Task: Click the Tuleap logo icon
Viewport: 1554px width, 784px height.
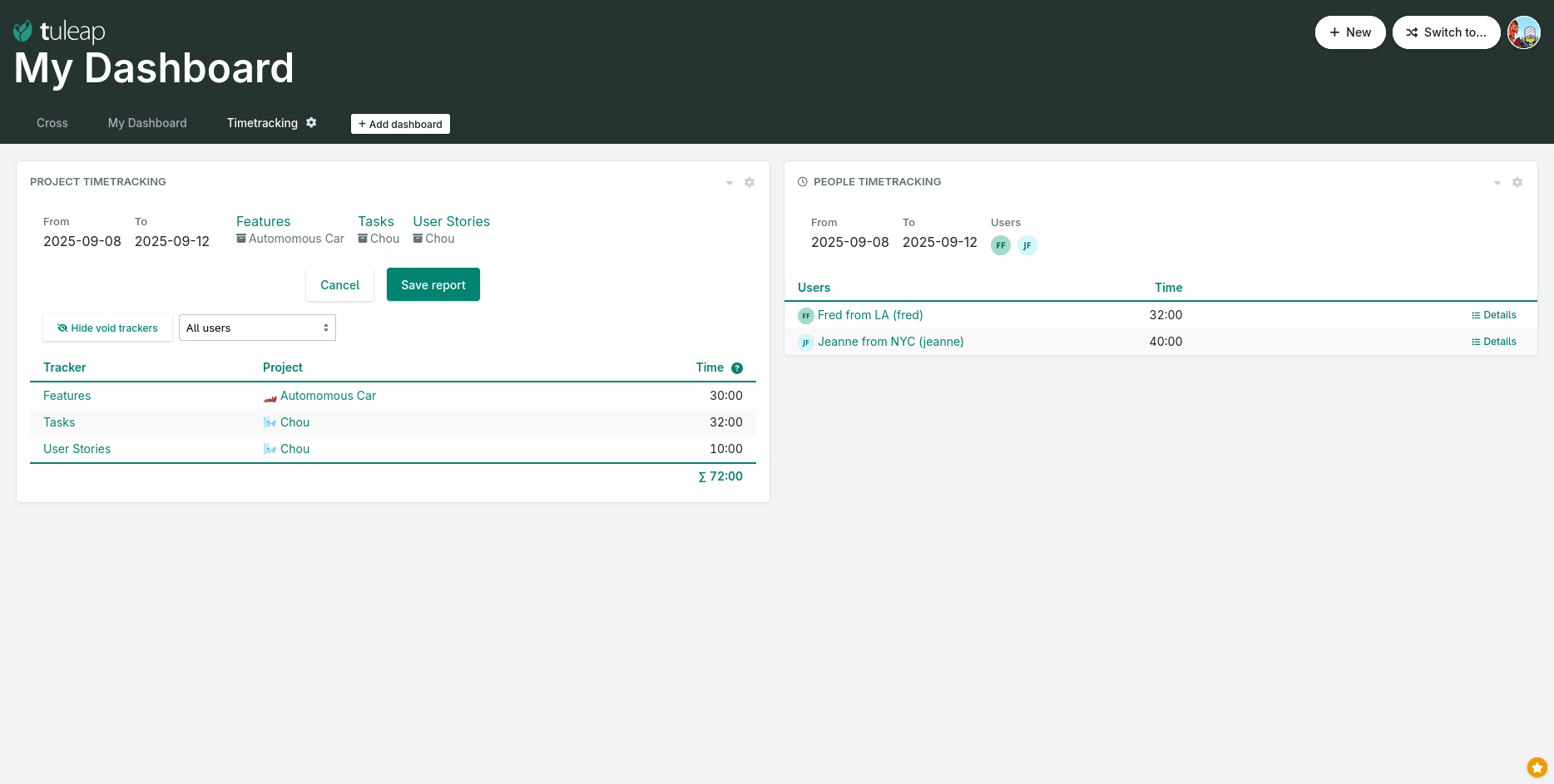Action: (x=23, y=32)
